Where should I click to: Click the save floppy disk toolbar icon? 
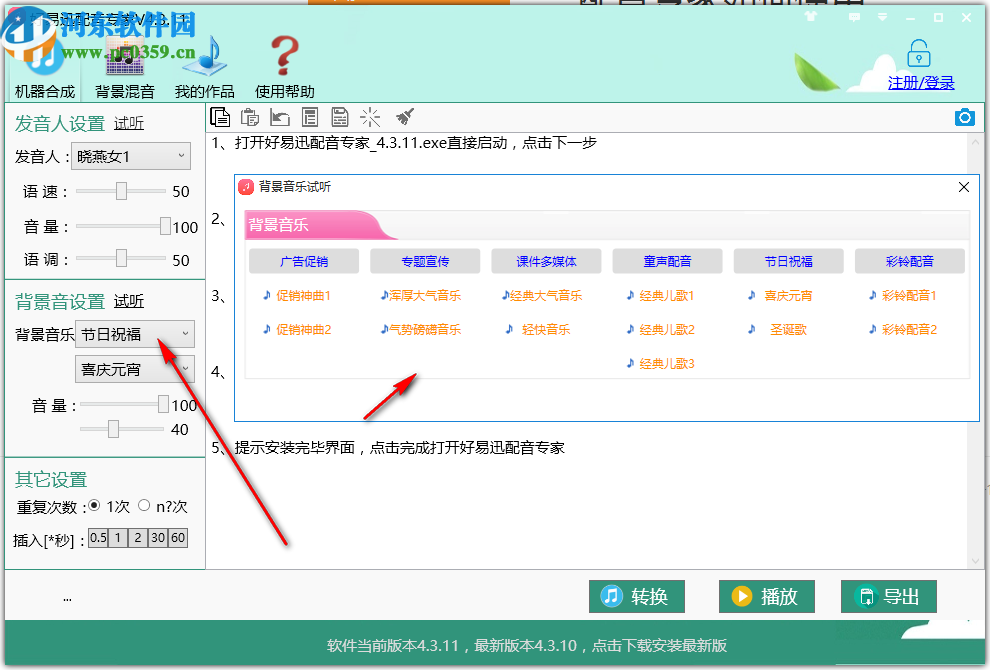[x=340, y=117]
